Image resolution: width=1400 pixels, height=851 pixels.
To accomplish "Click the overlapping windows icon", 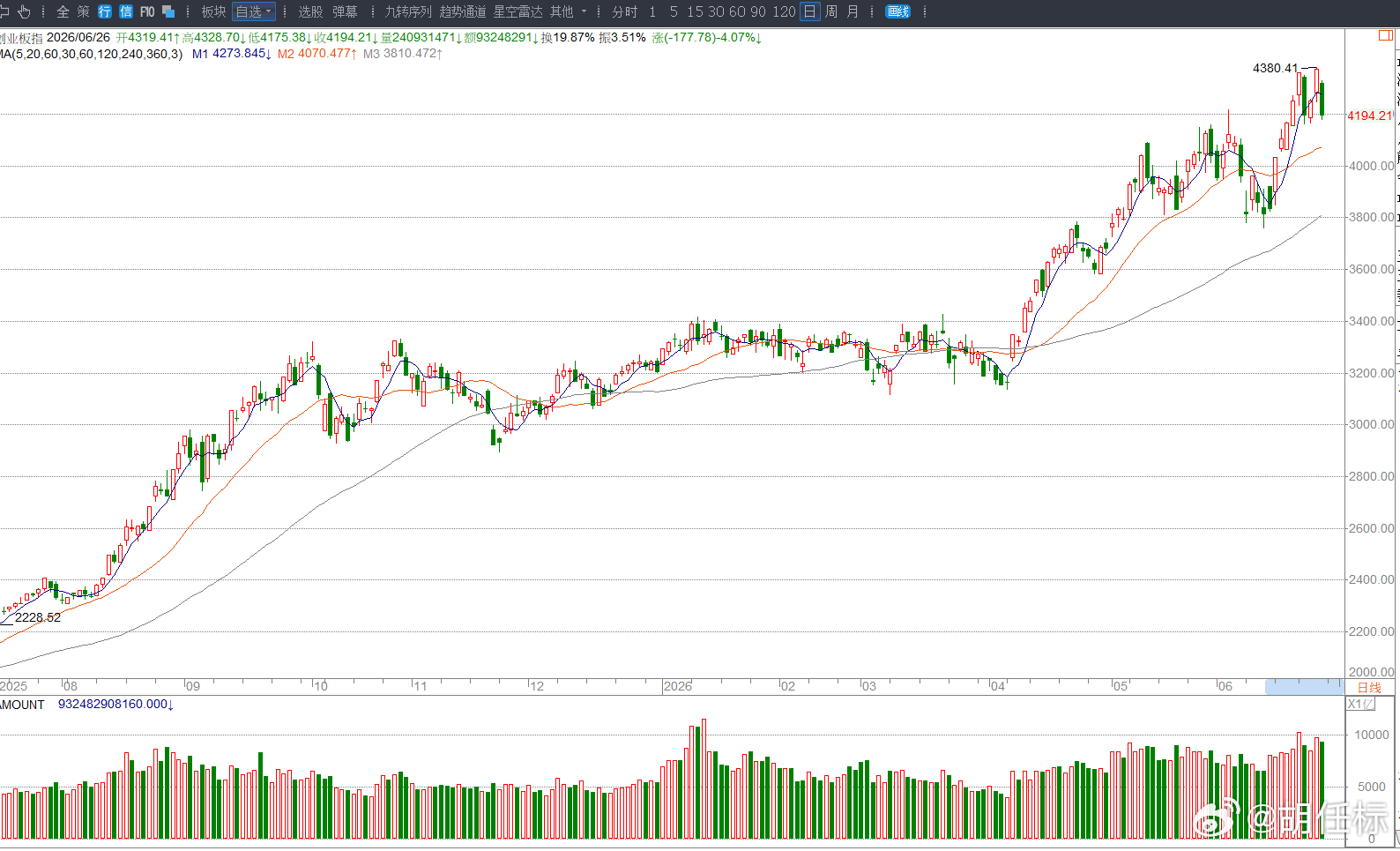I will pos(168,11).
